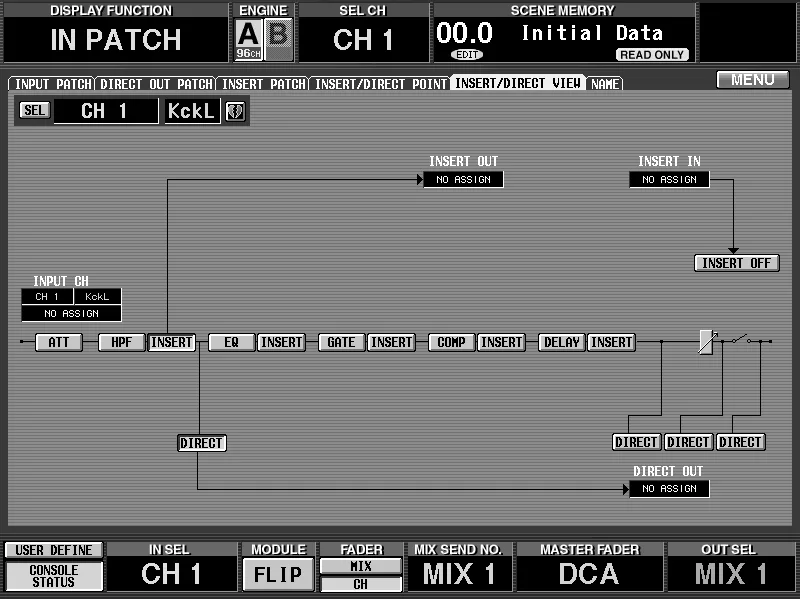Click the MODULE FLIP button
This screenshot has width=800, height=599.
click(x=278, y=575)
